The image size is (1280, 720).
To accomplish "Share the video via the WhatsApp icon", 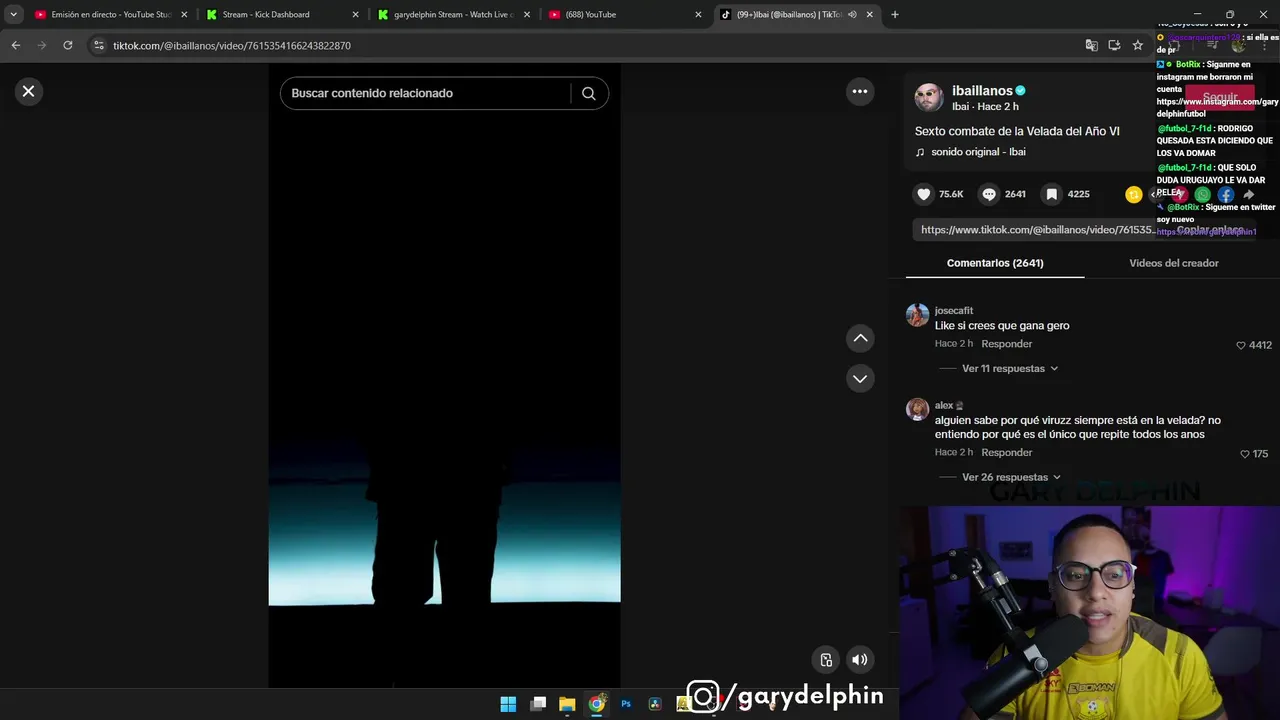I will [x=1203, y=195].
